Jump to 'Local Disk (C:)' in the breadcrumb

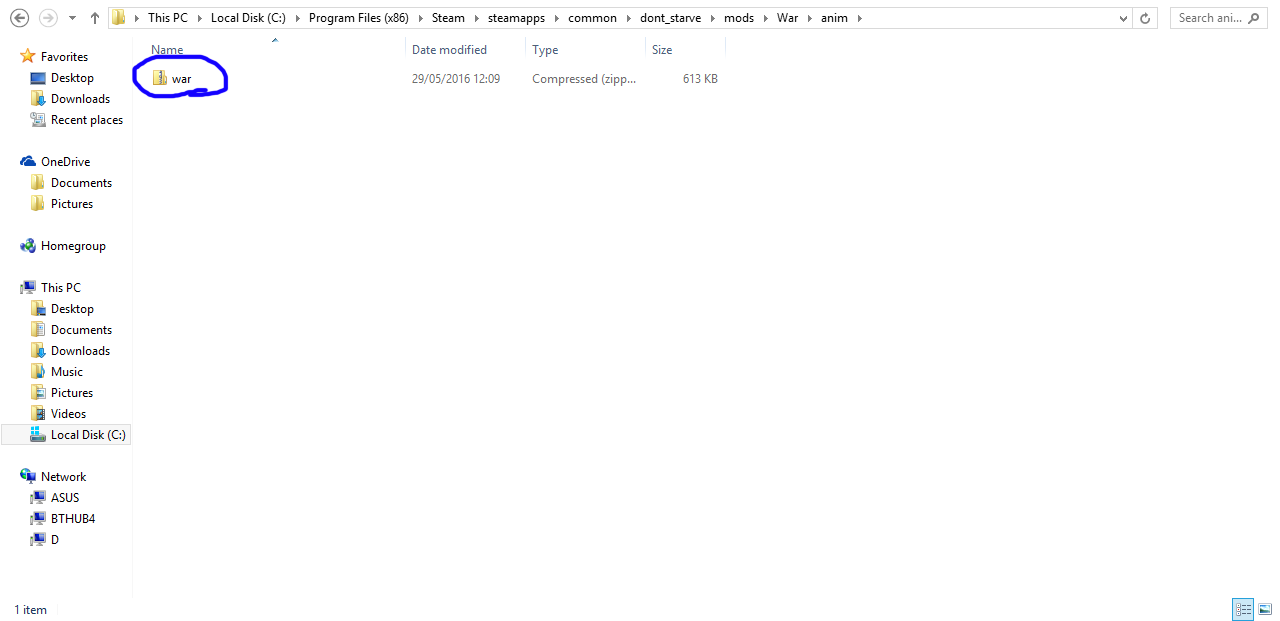coord(248,18)
